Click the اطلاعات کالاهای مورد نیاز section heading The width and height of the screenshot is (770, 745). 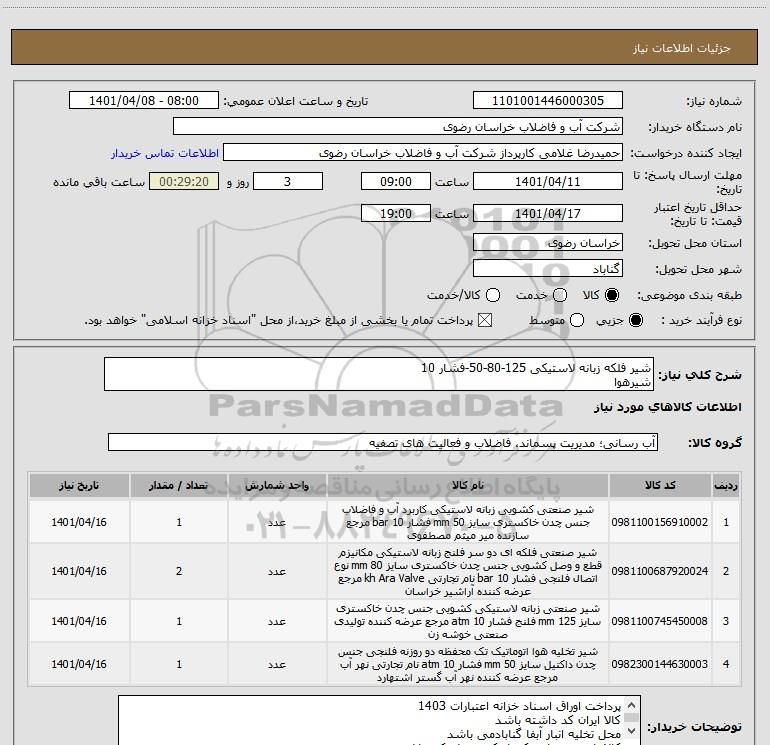tap(668, 407)
